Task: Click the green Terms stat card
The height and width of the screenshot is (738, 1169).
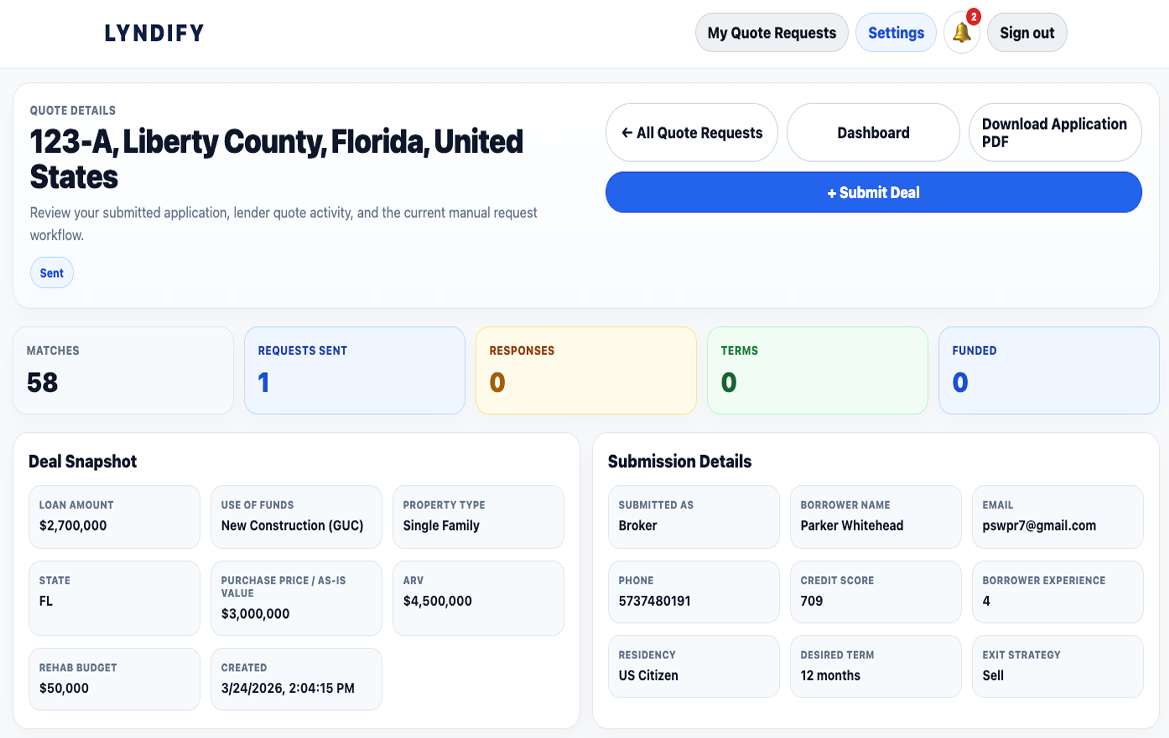Action: (817, 370)
